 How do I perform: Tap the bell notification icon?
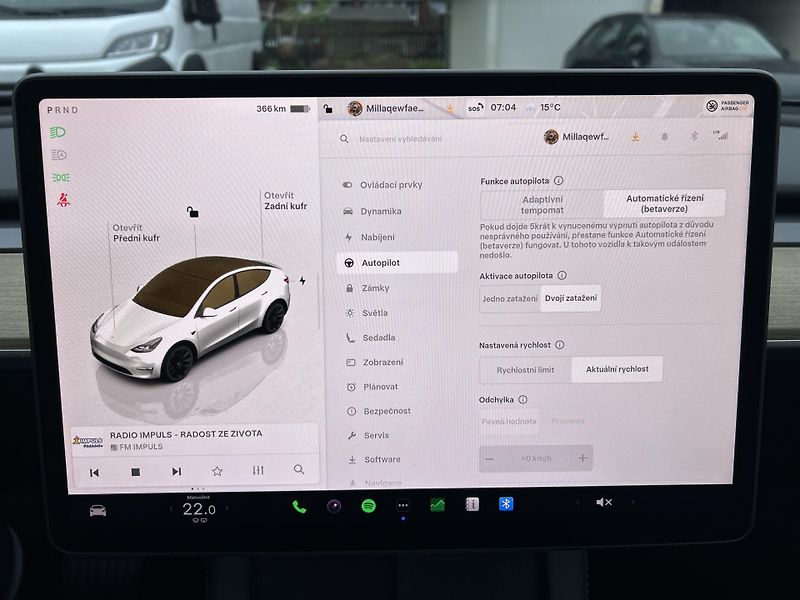(665, 137)
